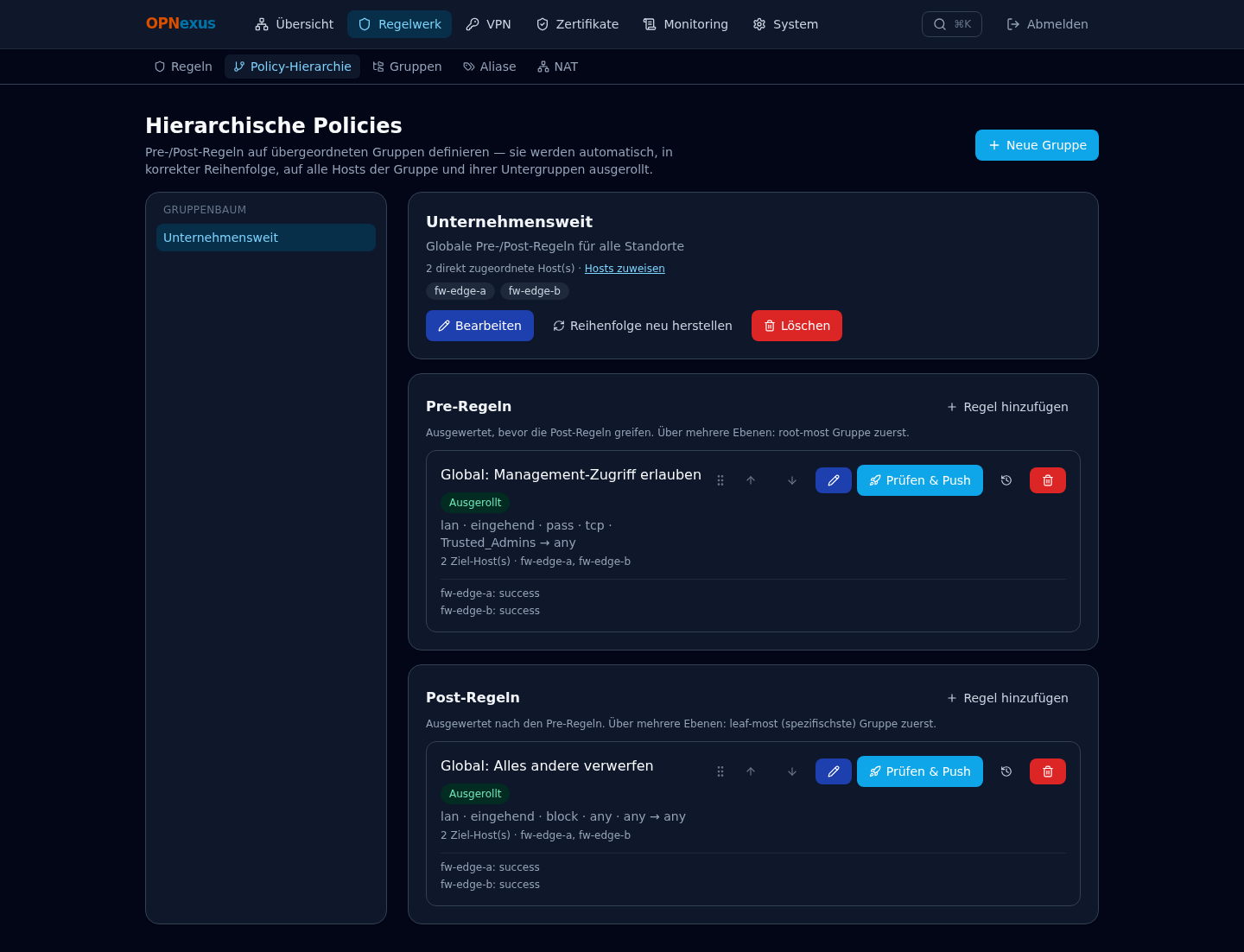Open the Monitoring menu
The height and width of the screenshot is (952, 1244).
[686, 24]
